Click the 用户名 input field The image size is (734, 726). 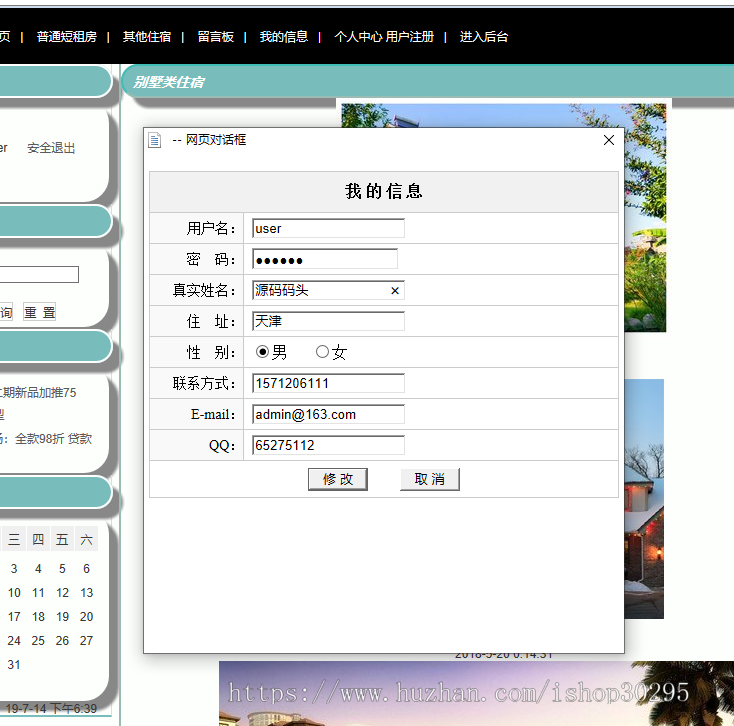328,228
